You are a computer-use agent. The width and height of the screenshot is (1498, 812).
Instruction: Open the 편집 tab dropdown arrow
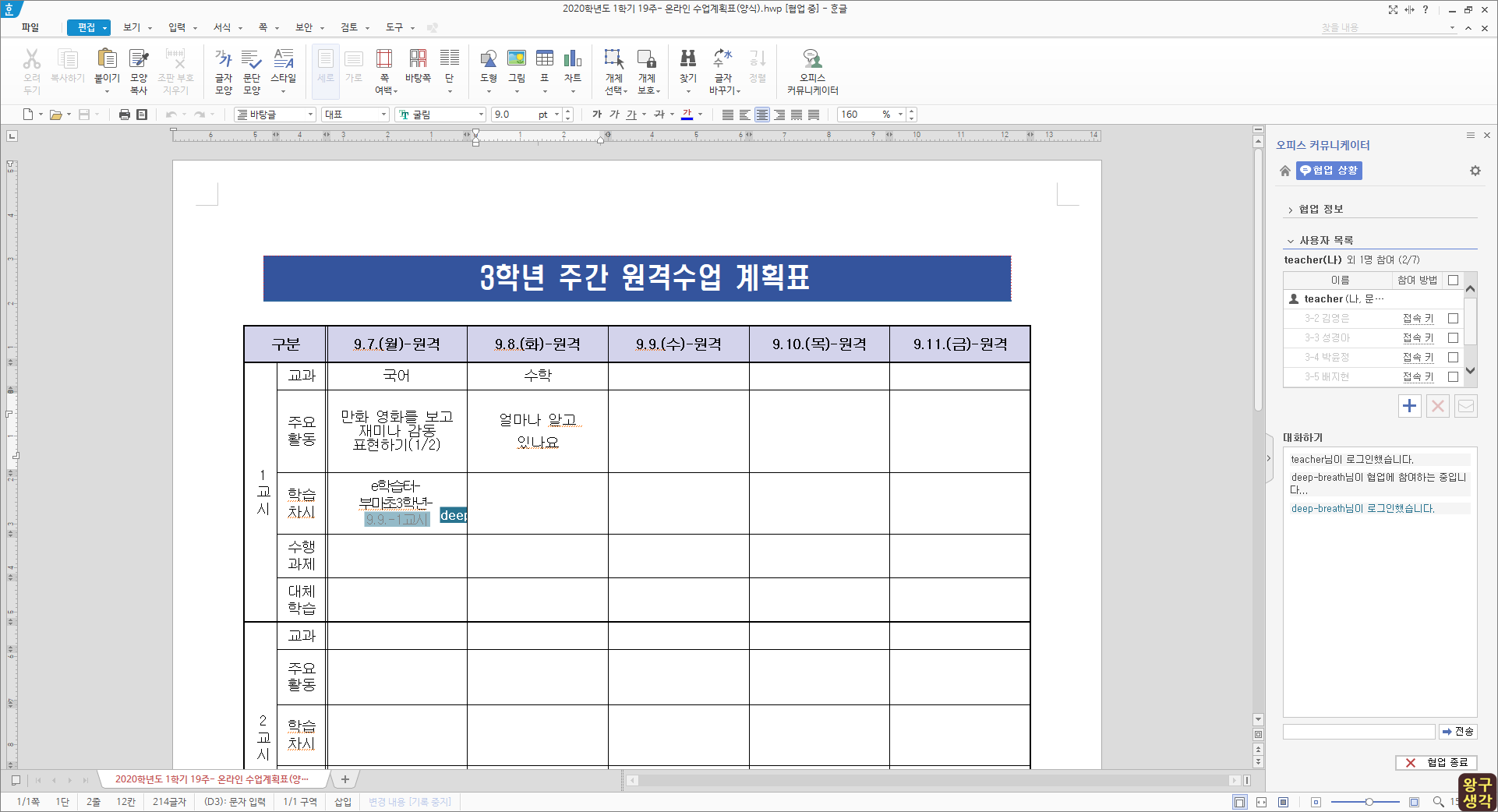click(104, 28)
